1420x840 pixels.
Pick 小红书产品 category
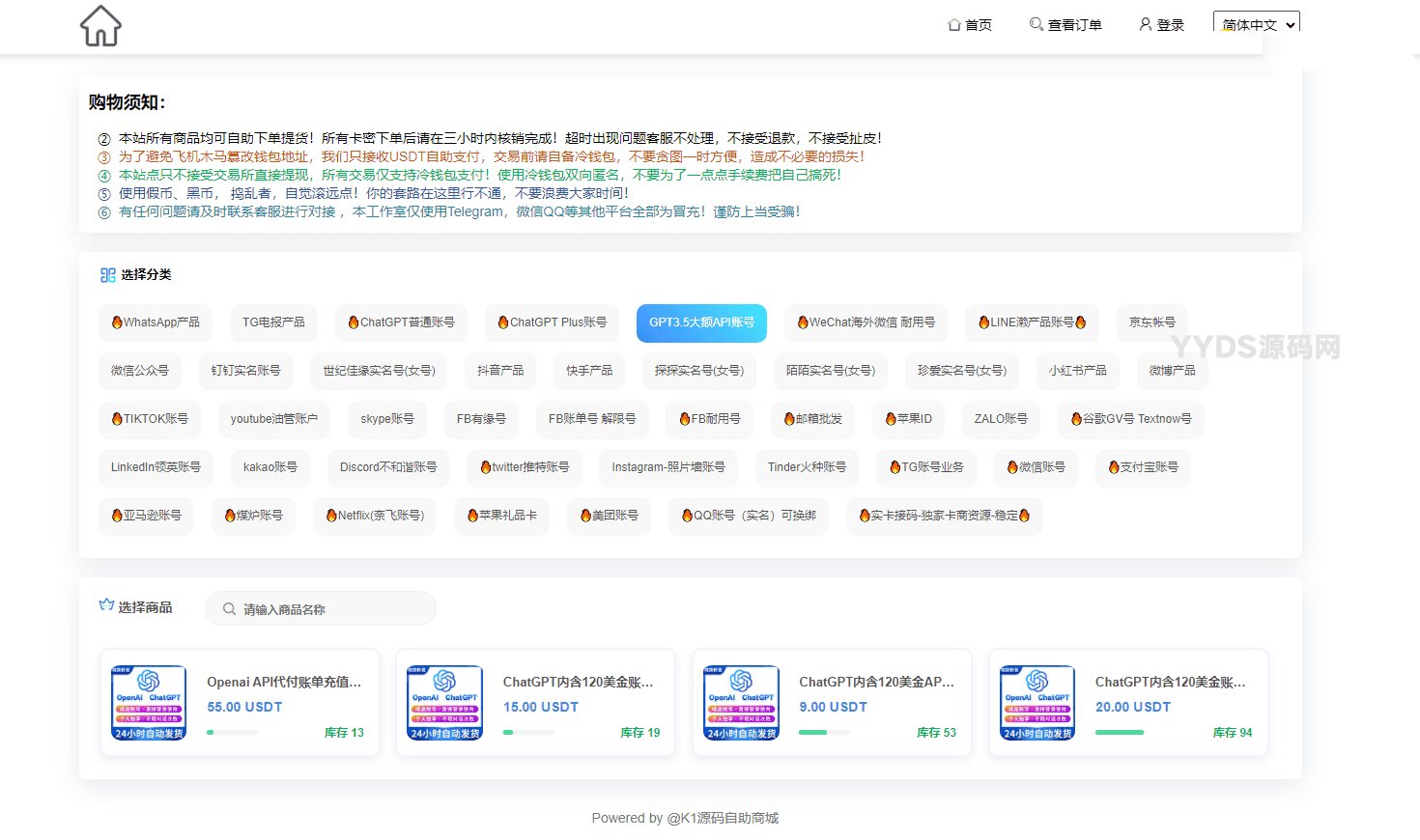point(1077,371)
